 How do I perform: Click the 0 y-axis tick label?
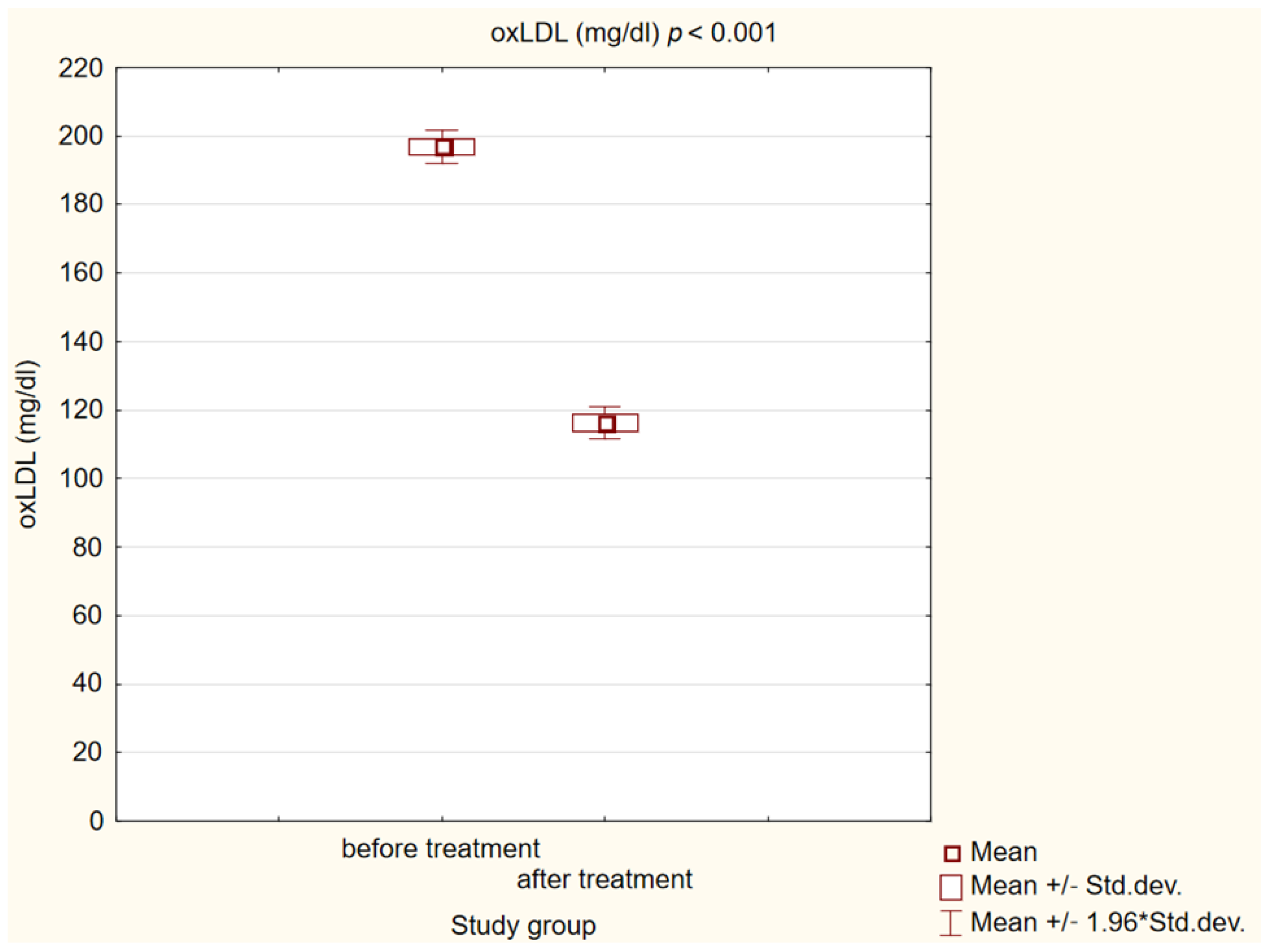(x=96, y=821)
